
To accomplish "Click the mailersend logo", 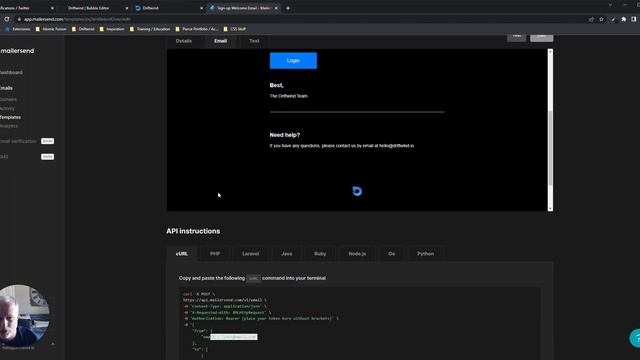I will click(x=17, y=51).
